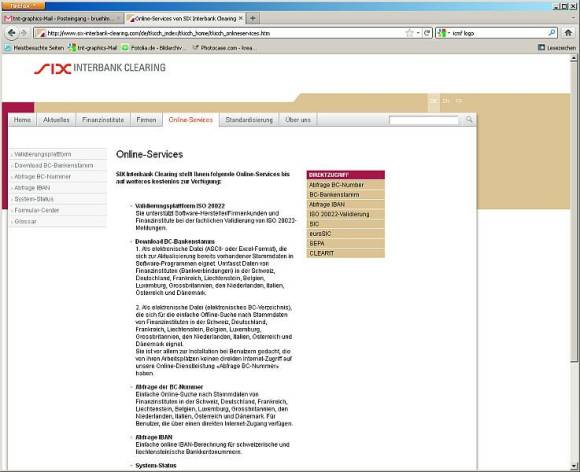Open the Finanzinstitute navigation tab

103,120
